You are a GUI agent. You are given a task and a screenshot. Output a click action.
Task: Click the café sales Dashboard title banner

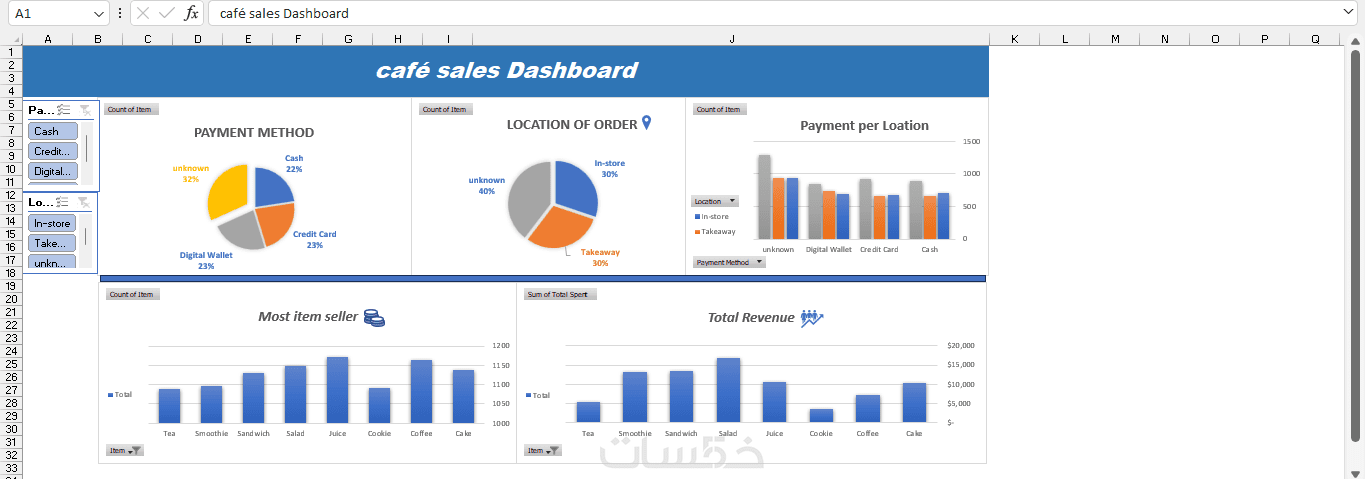pyautogui.click(x=506, y=71)
